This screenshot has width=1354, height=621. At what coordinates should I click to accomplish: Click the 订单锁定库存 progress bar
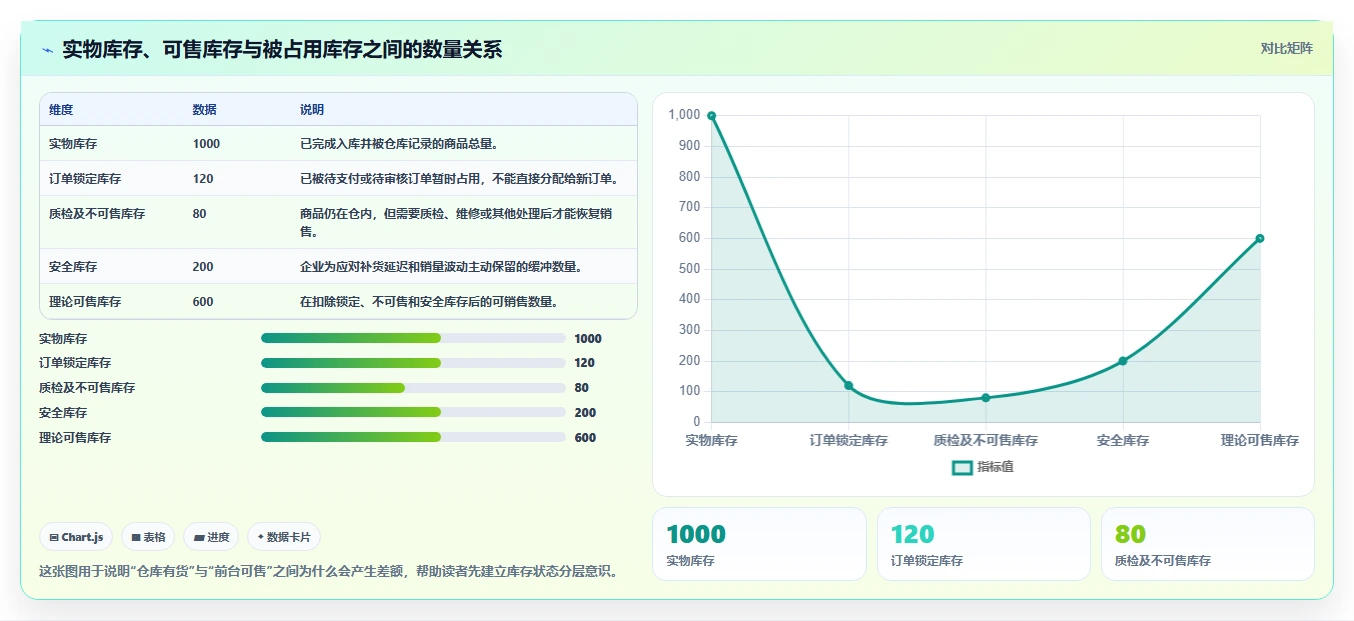coord(413,363)
